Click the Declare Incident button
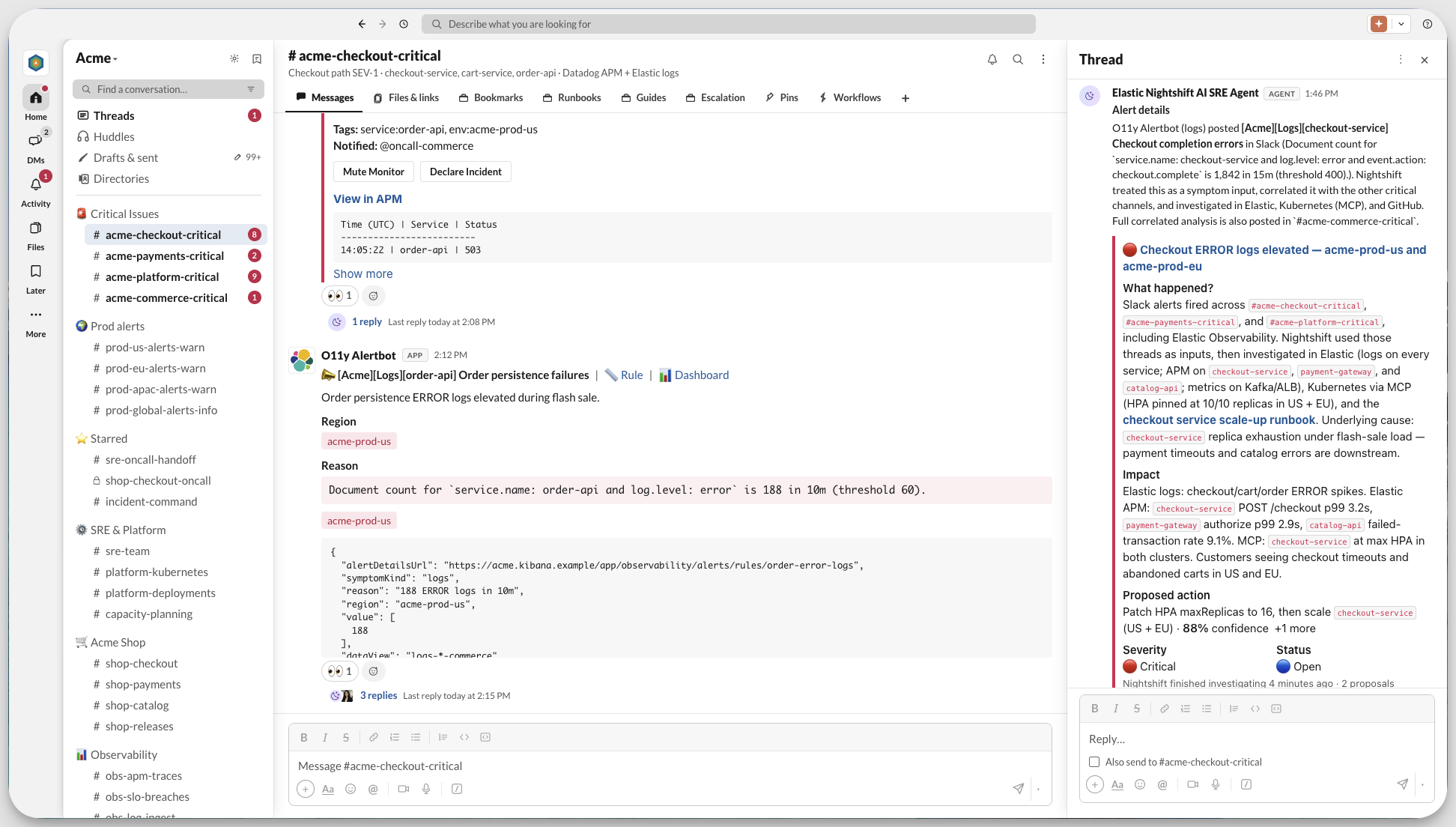This screenshot has width=1456, height=827. click(466, 172)
